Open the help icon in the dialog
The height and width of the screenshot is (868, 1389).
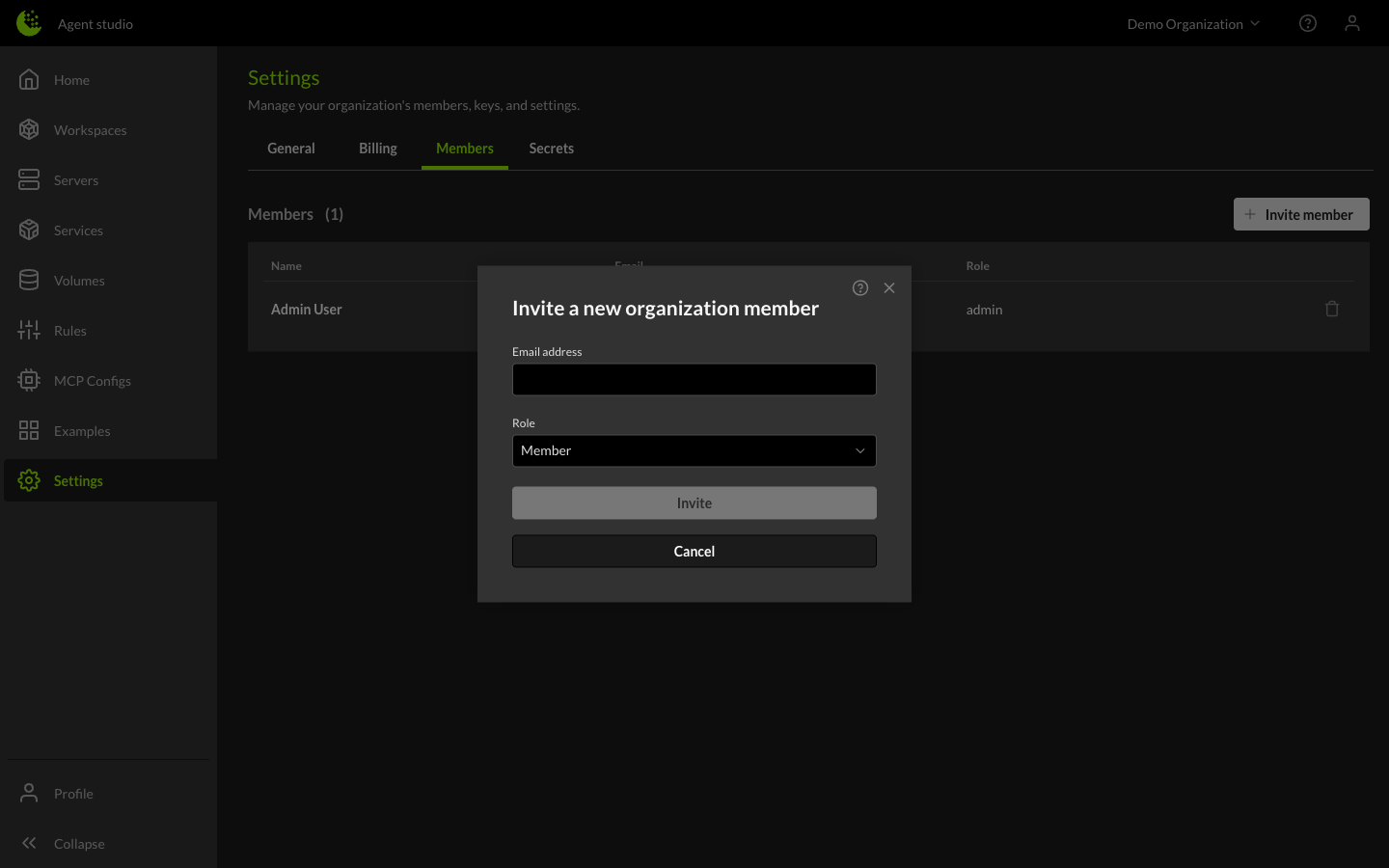pyautogui.click(x=859, y=287)
